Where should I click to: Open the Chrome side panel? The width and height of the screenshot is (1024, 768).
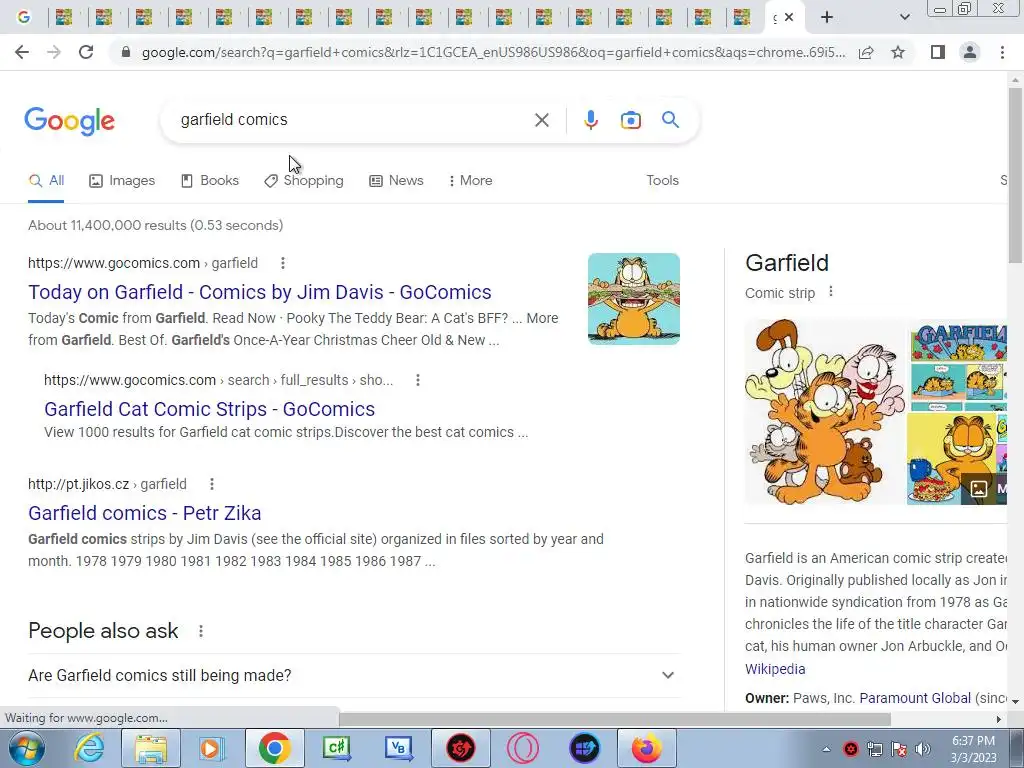[x=938, y=52]
